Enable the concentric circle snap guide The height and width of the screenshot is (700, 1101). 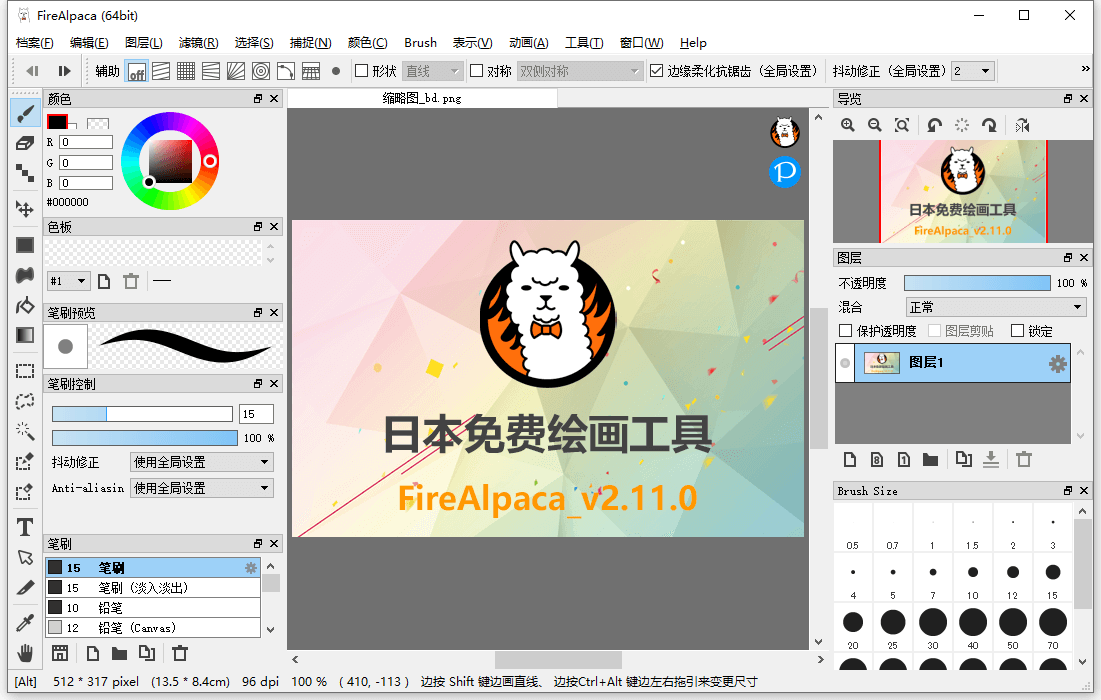(x=261, y=72)
